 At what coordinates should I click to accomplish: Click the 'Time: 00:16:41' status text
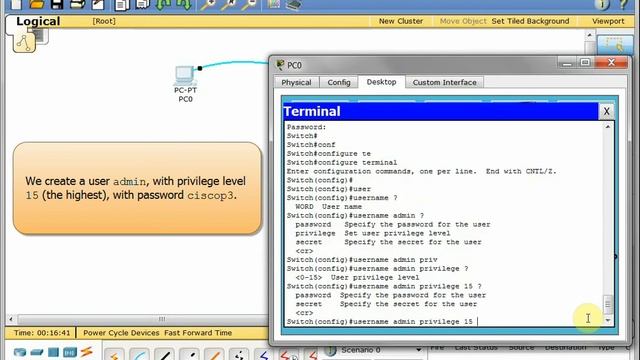[x=42, y=333]
